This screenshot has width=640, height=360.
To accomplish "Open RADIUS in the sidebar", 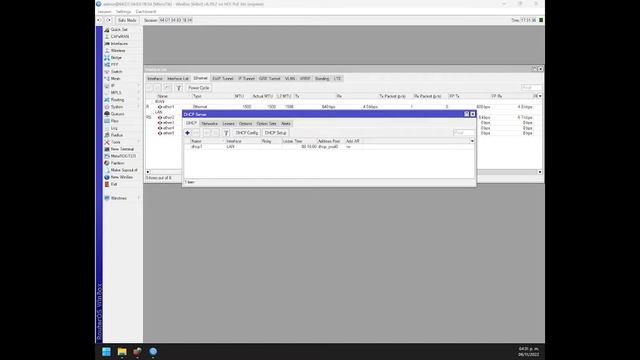I will tap(117, 135).
